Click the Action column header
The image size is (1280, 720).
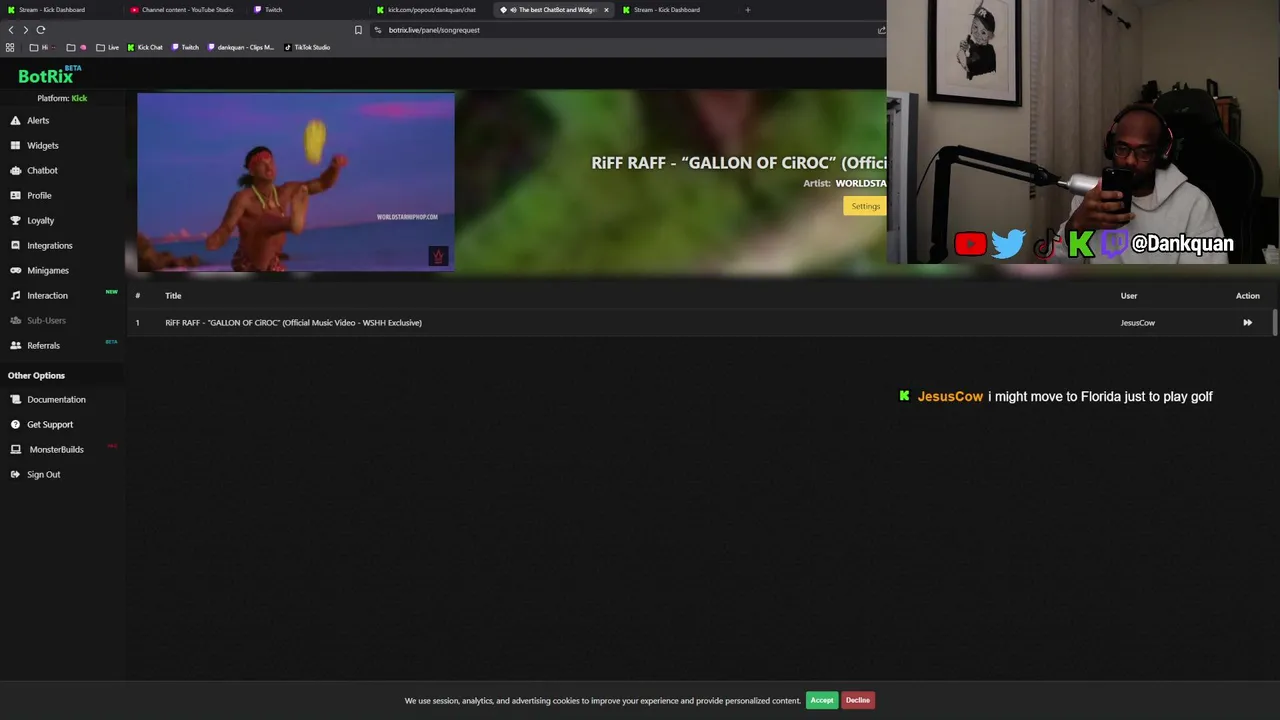tap(1248, 296)
